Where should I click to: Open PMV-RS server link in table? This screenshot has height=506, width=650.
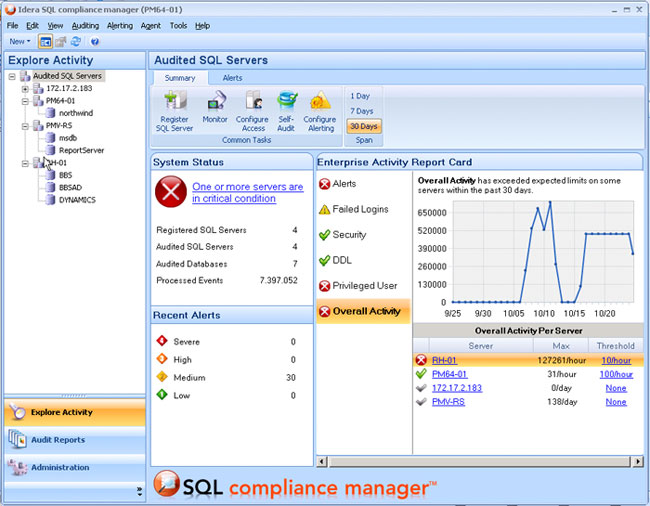[x=448, y=402]
